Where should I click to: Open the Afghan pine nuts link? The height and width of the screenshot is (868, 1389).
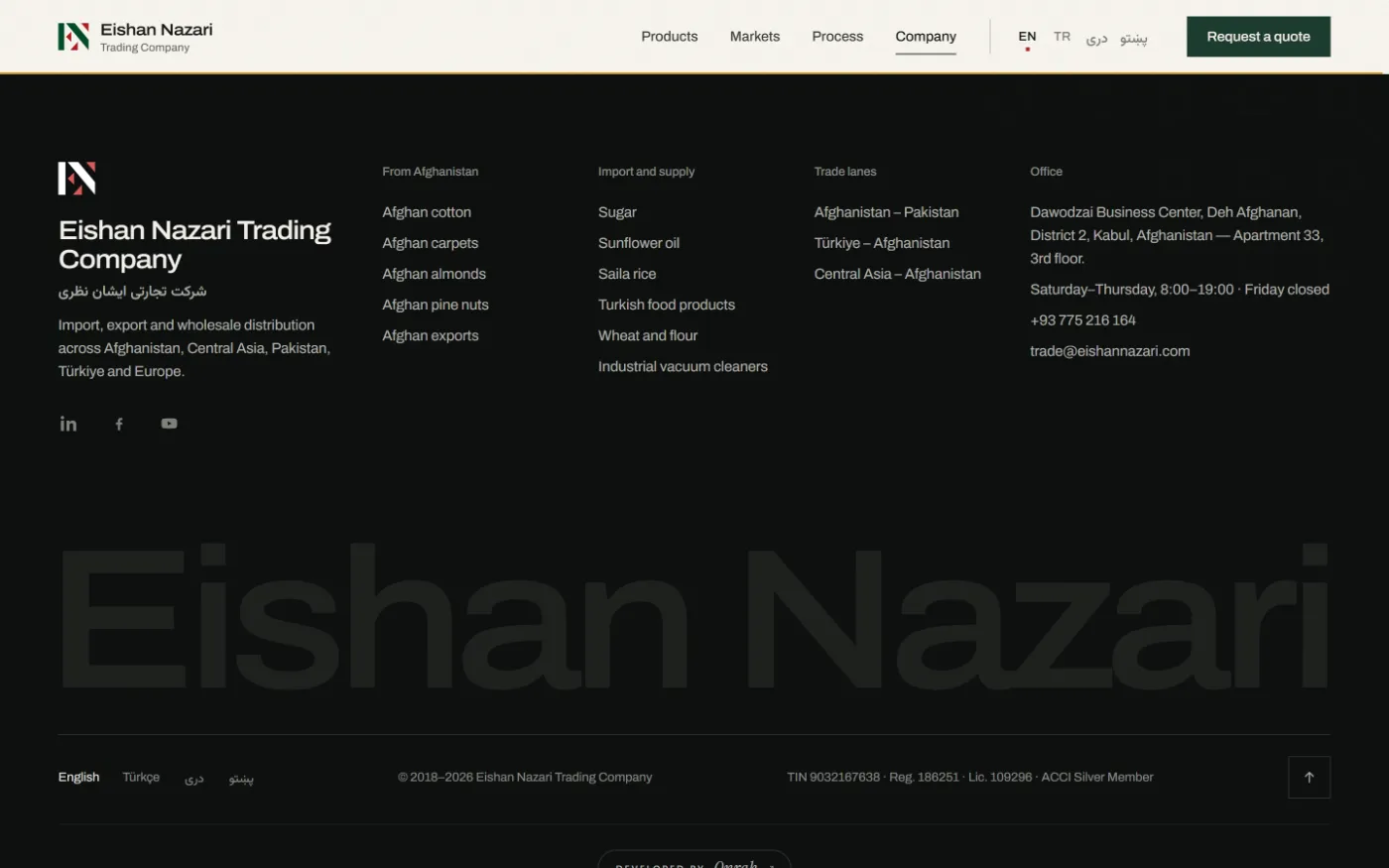click(436, 305)
